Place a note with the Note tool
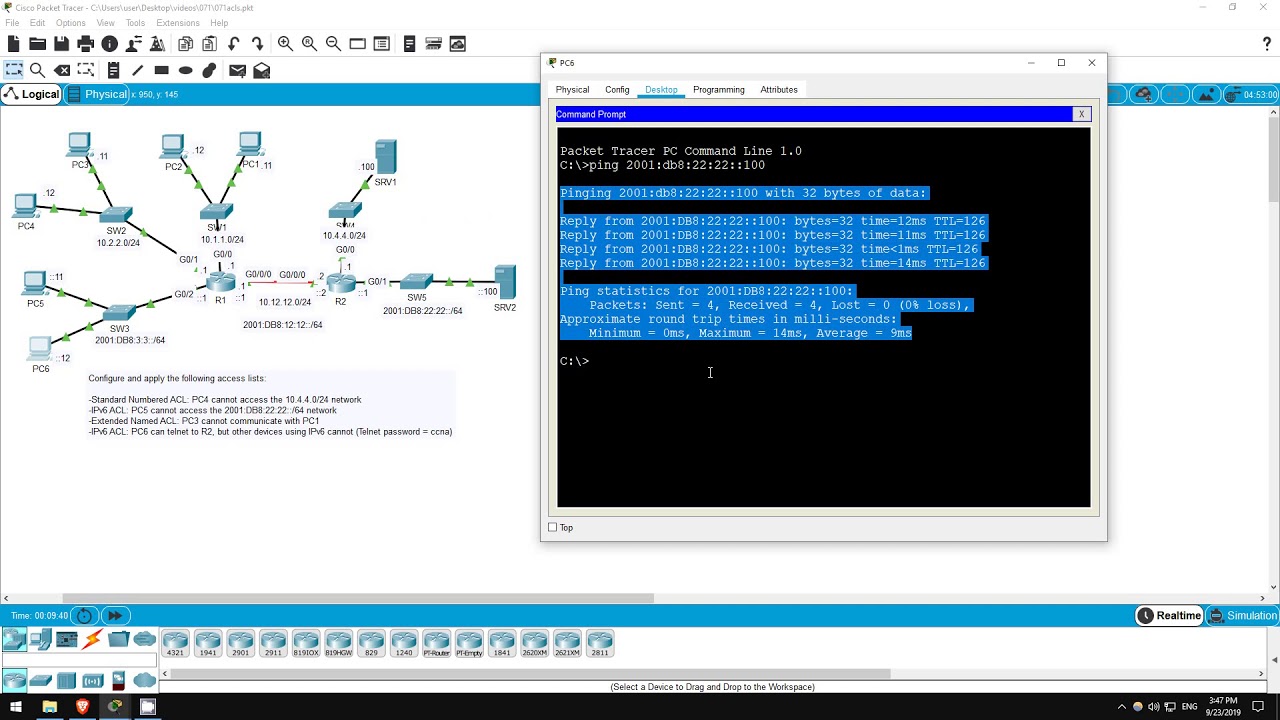 pyautogui.click(x=113, y=70)
